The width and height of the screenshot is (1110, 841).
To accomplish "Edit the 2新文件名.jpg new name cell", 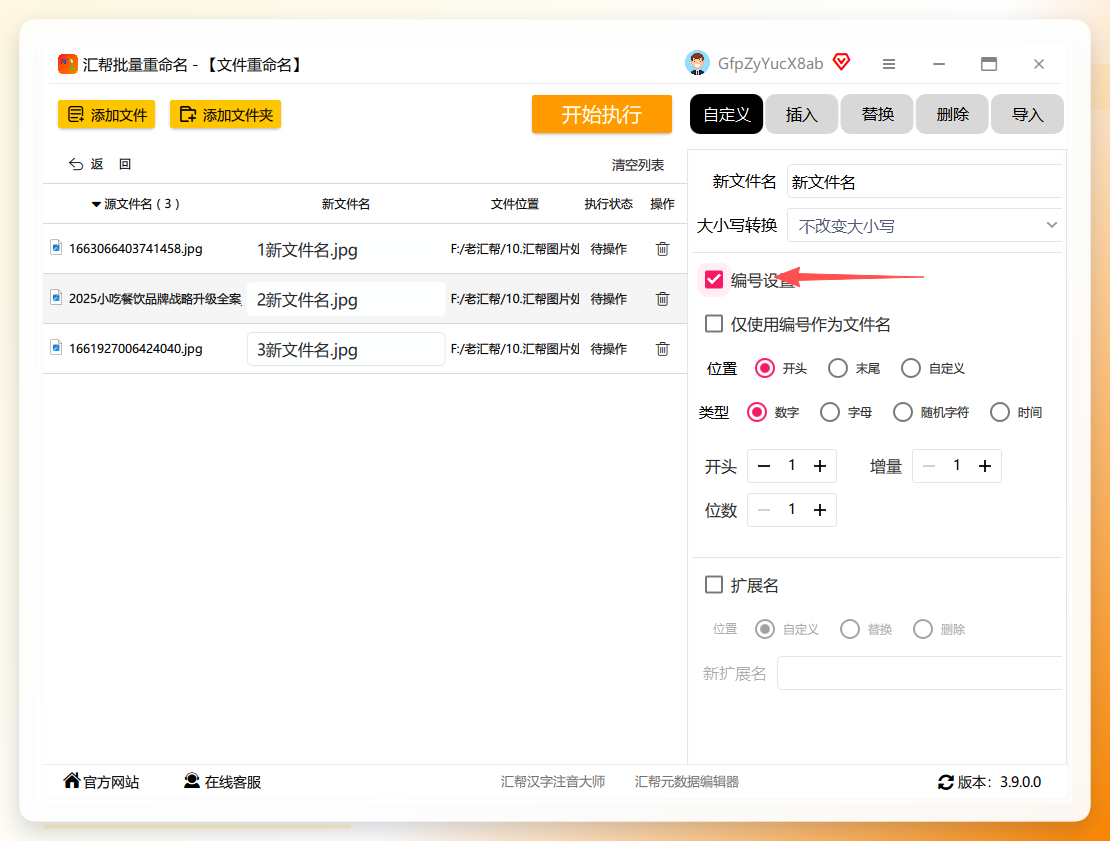I will (x=346, y=299).
